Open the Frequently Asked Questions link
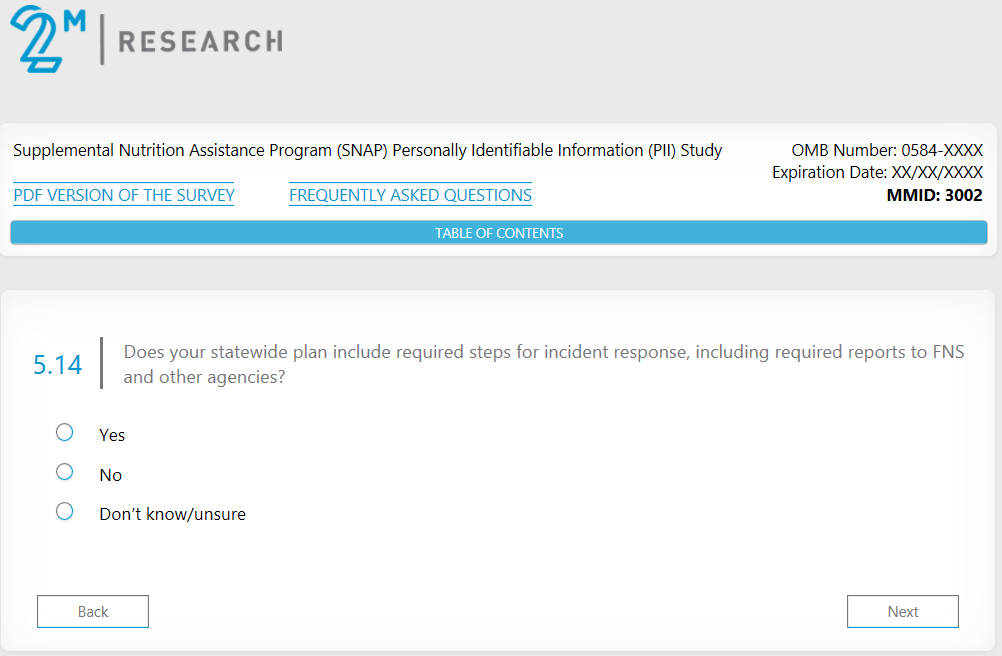Image resolution: width=1002 pixels, height=656 pixels. tap(410, 195)
